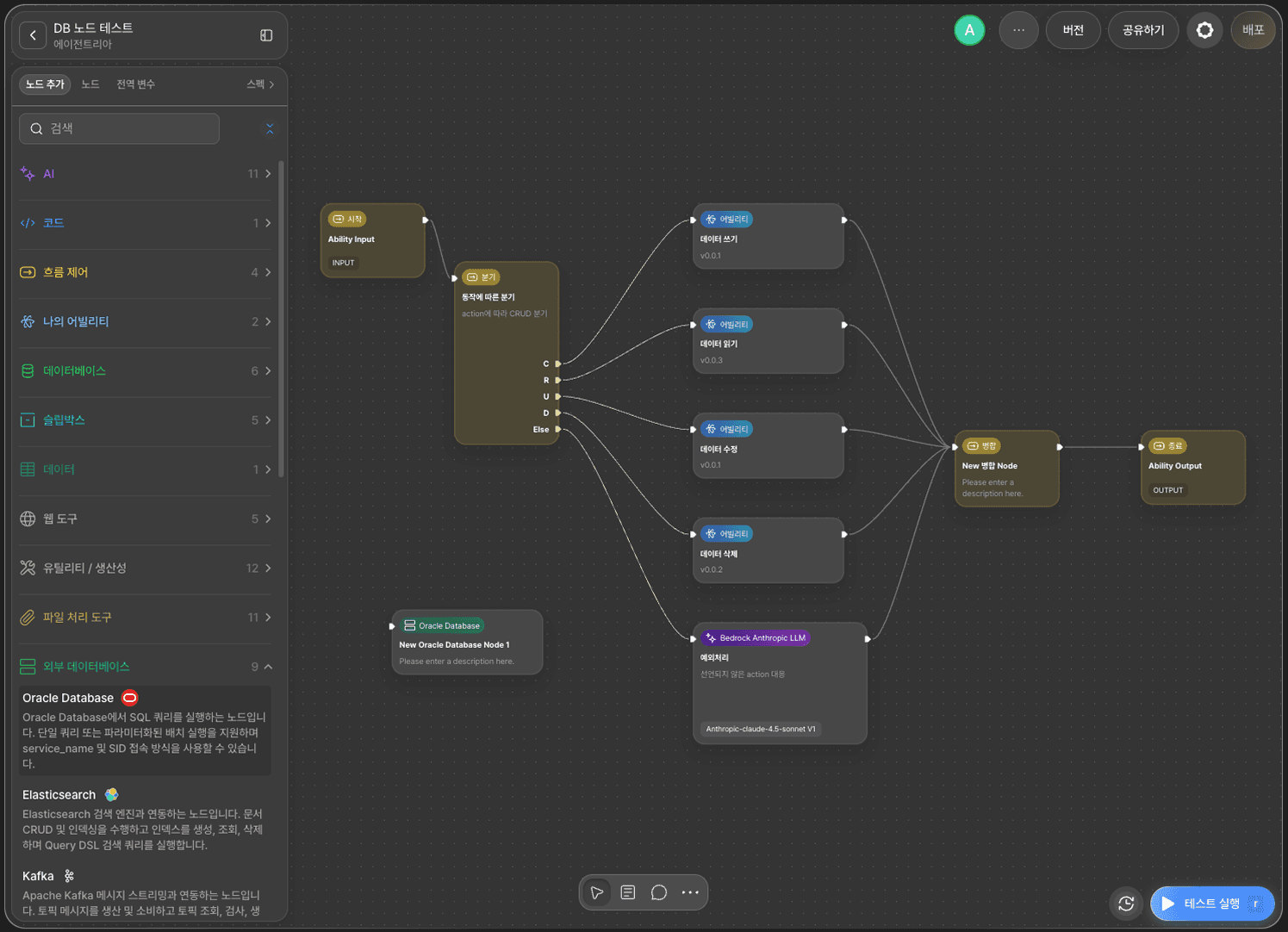Click the OUTPUT tag on the Ability Output node

pos(1167,490)
